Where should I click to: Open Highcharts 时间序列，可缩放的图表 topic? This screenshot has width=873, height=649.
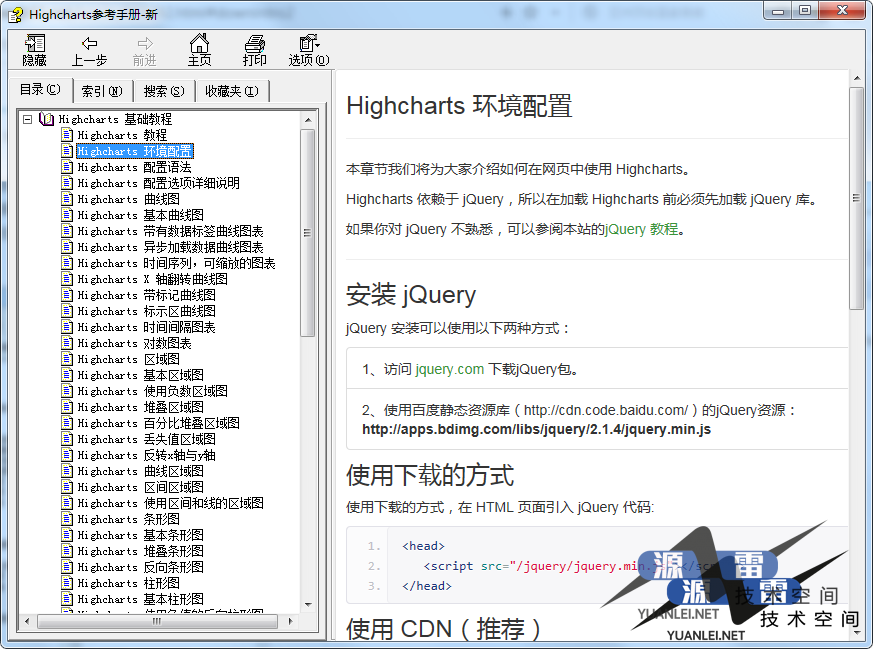[176, 263]
